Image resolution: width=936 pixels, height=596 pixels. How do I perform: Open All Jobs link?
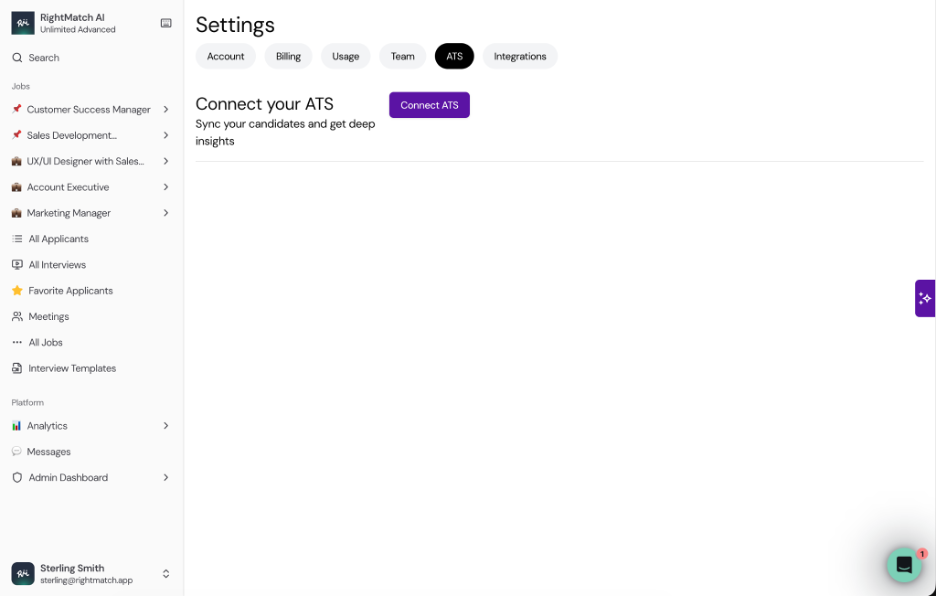(x=45, y=343)
